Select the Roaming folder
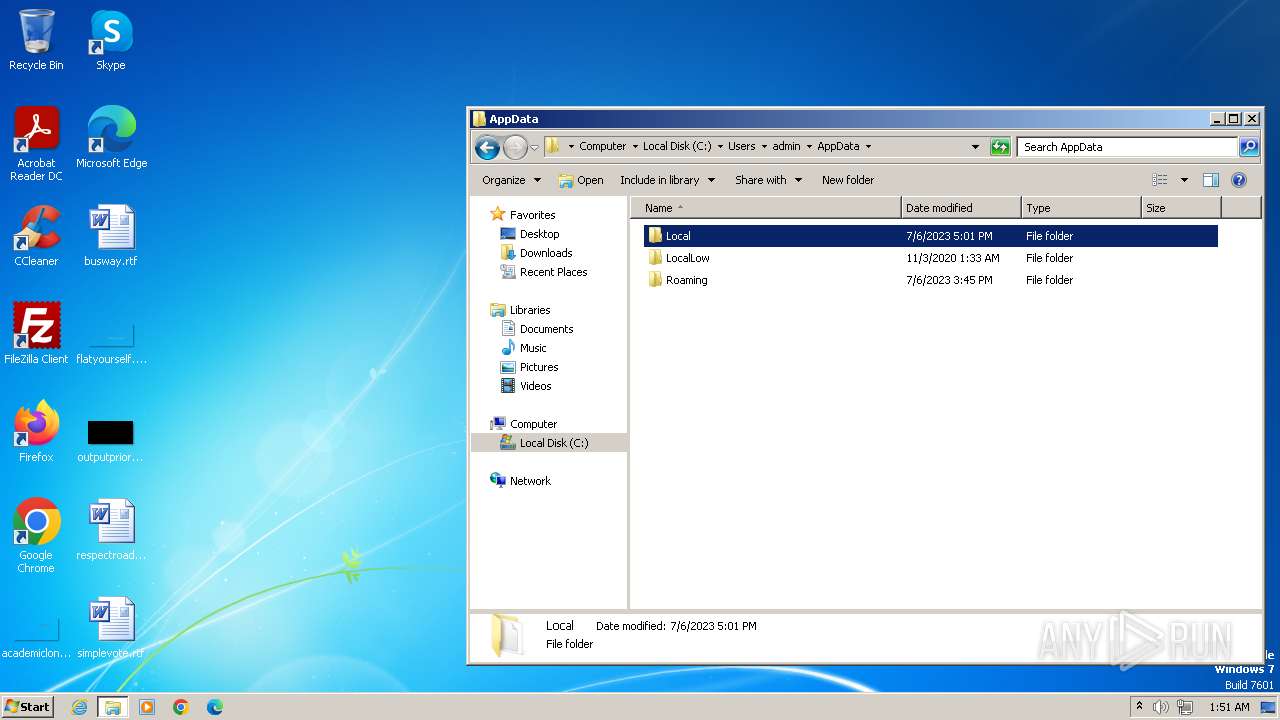This screenshot has height=720, width=1280. [x=686, y=280]
